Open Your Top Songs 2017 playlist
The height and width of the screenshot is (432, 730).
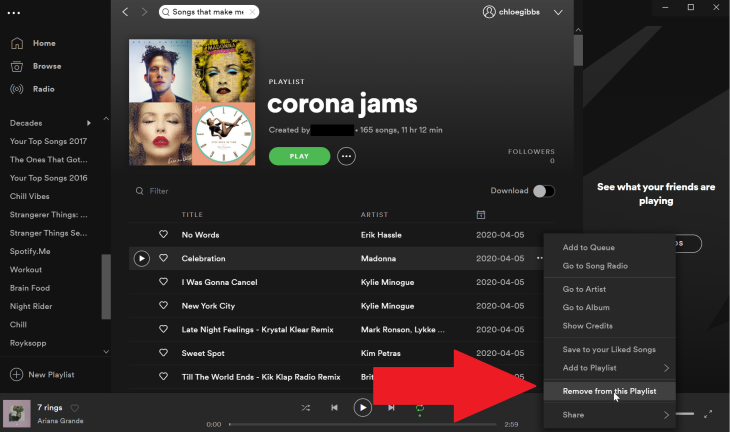click(x=48, y=141)
